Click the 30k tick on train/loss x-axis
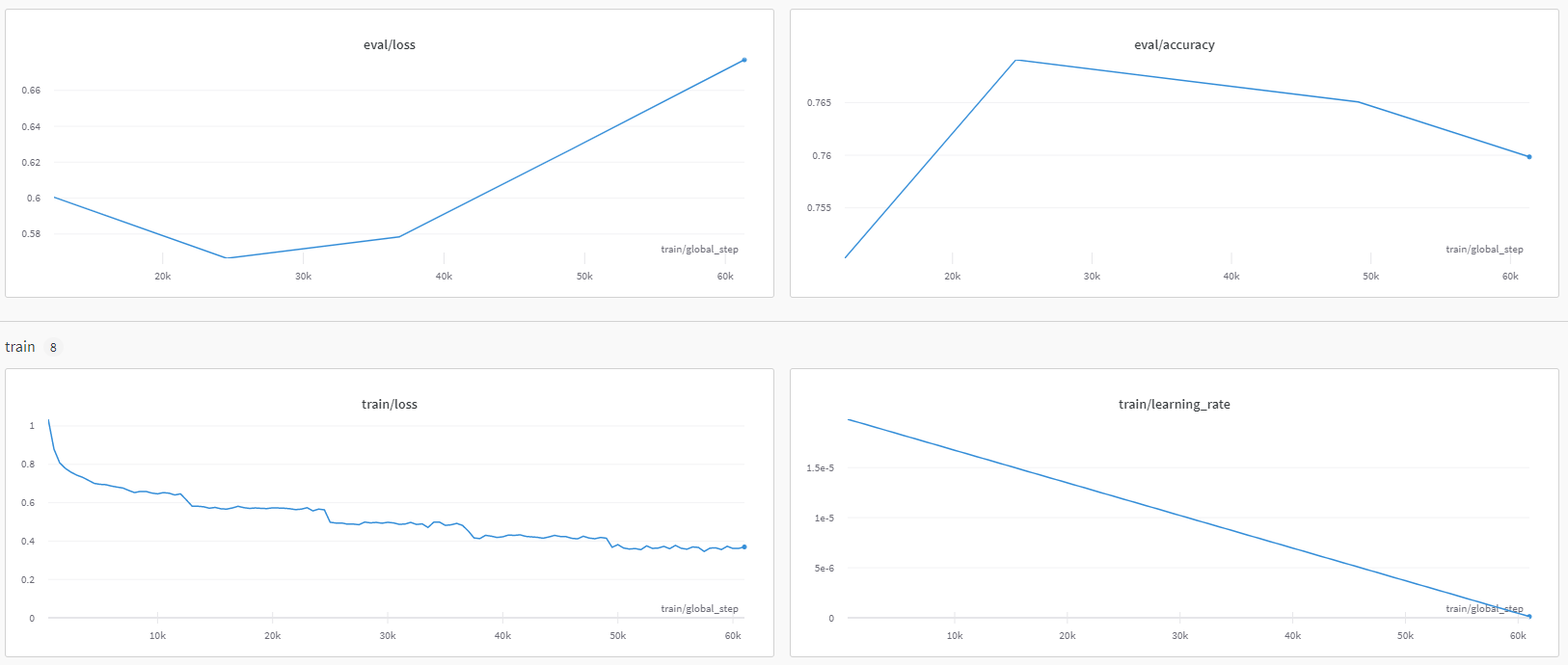 click(x=388, y=636)
